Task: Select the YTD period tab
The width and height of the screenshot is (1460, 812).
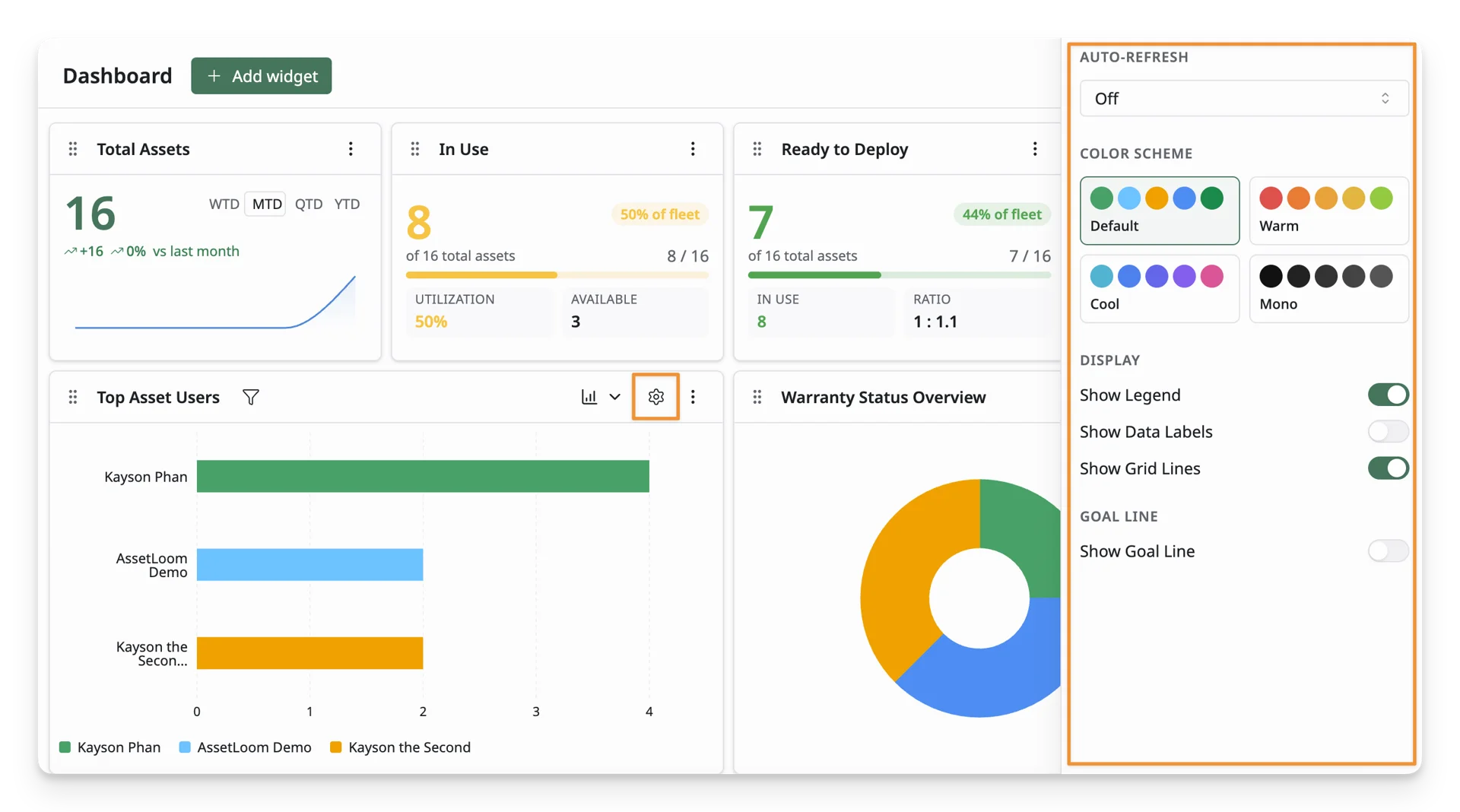Action: [x=348, y=204]
